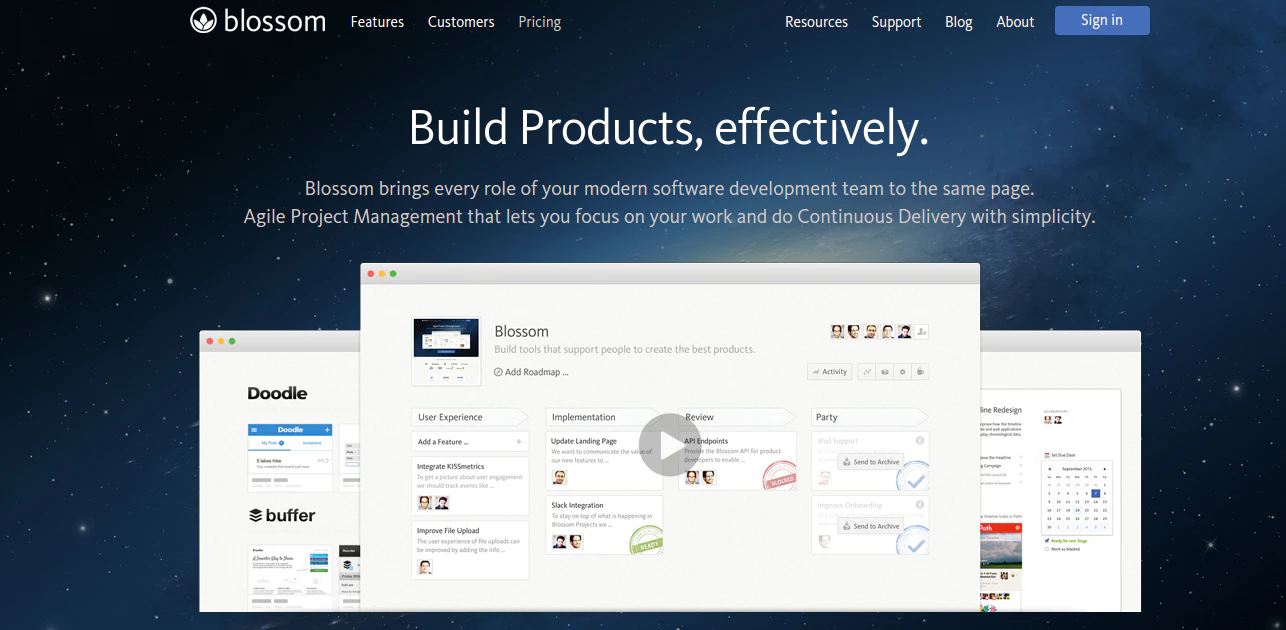The width and height of the screenshot is (1286, 630).
Task: Click the checkmark stamp on Improve Onboarding
Action: [x=912, y=540]
